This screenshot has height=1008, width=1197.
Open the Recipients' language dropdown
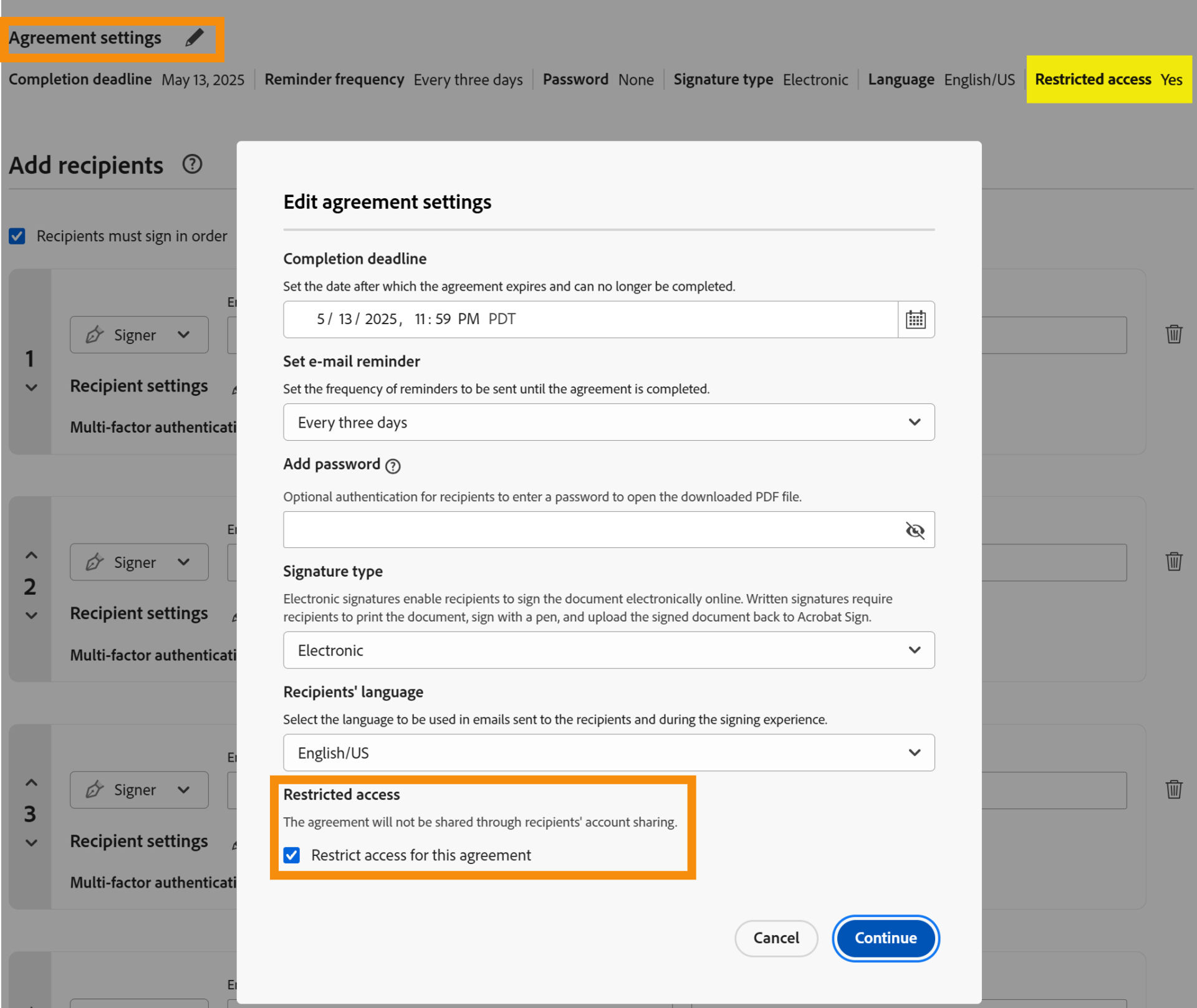click(915, 752)
